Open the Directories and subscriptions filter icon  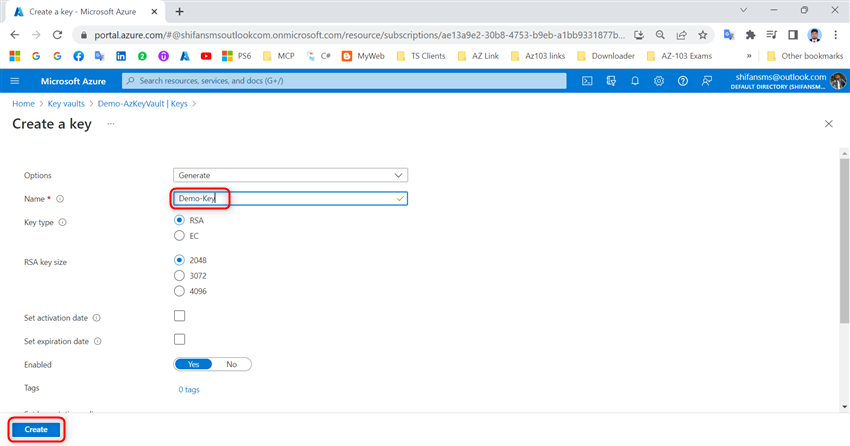pos(611,81)
